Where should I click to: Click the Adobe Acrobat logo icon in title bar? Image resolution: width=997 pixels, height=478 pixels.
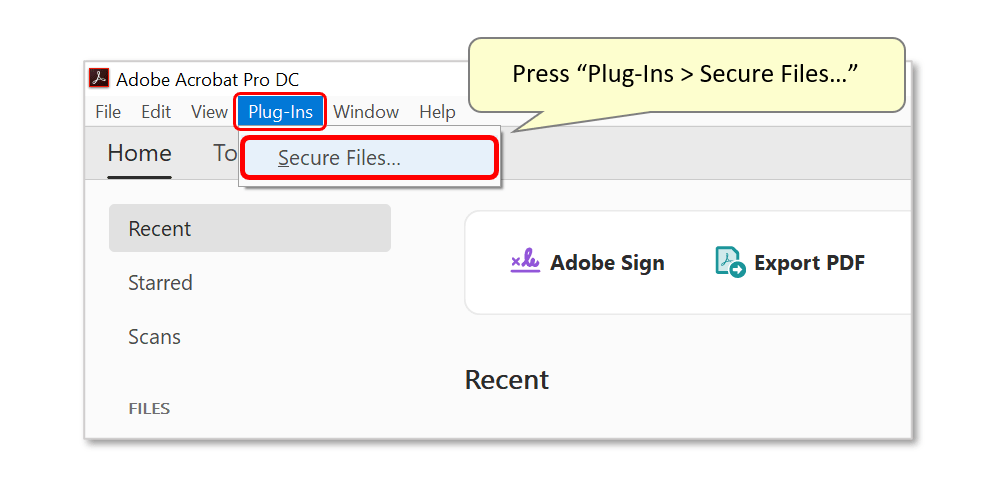[99, 79]
